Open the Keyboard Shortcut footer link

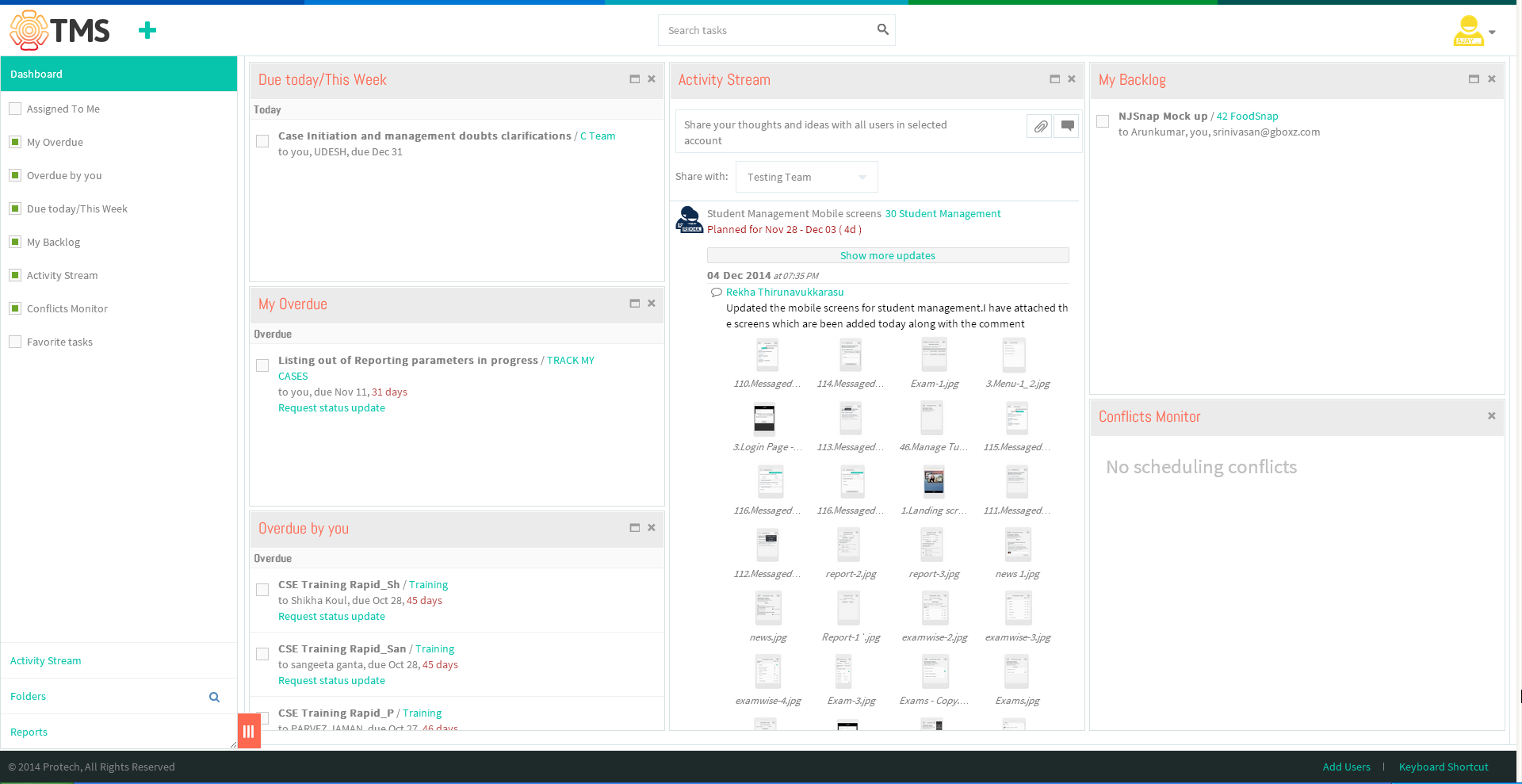click(x=1444, y=767)
